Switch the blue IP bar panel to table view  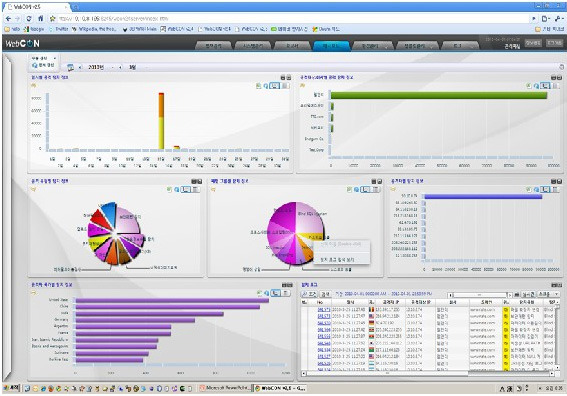point(556,190)
